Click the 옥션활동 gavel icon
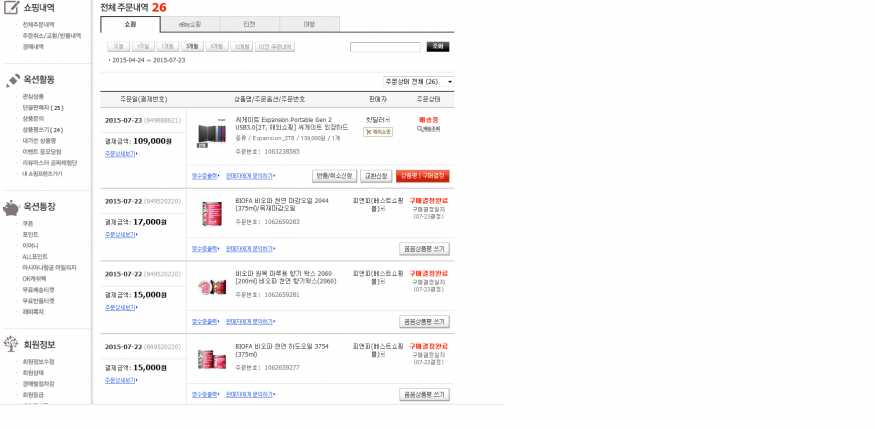The image size is (875, 429). [12, 80]
